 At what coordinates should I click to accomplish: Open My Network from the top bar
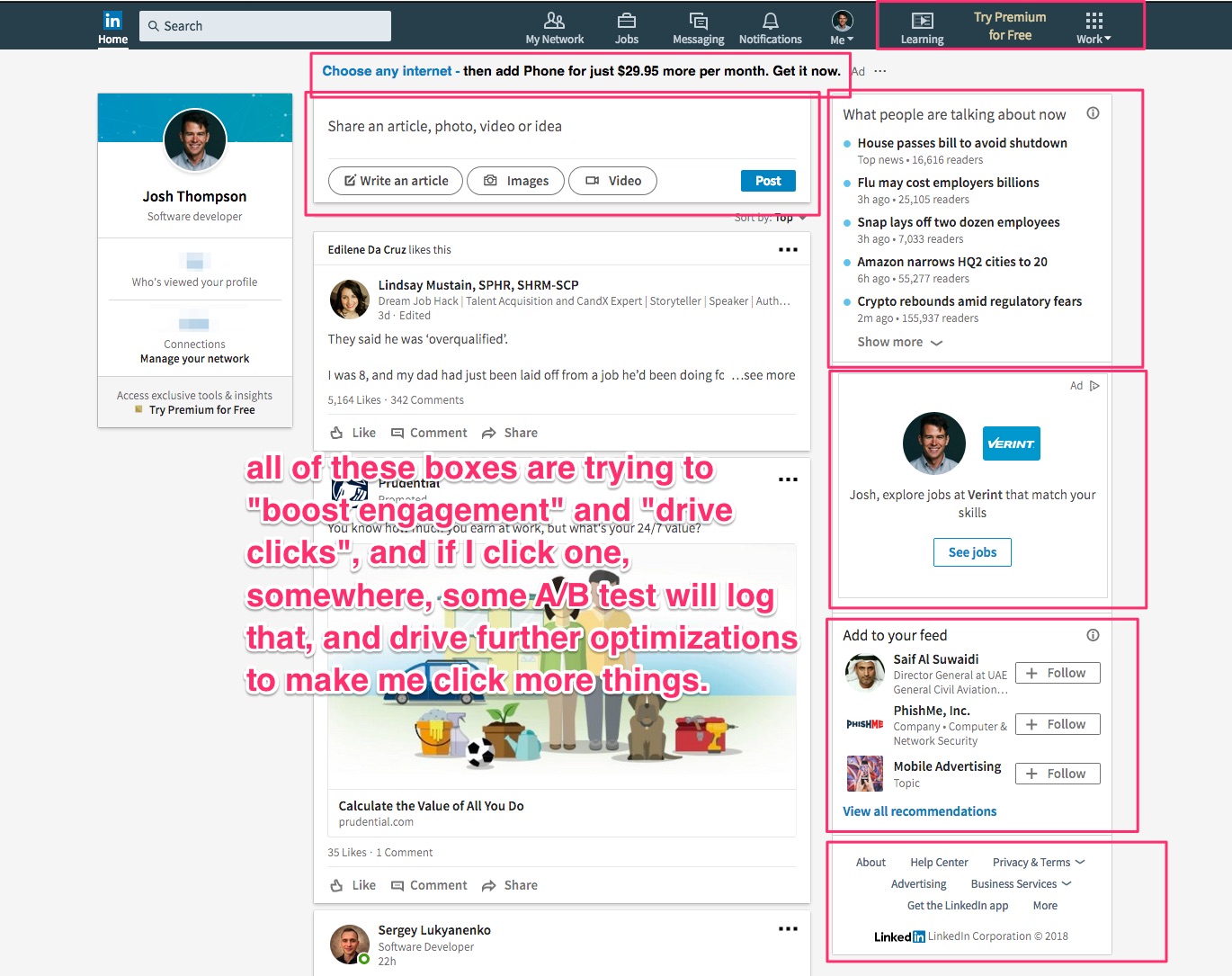point(555,27)
